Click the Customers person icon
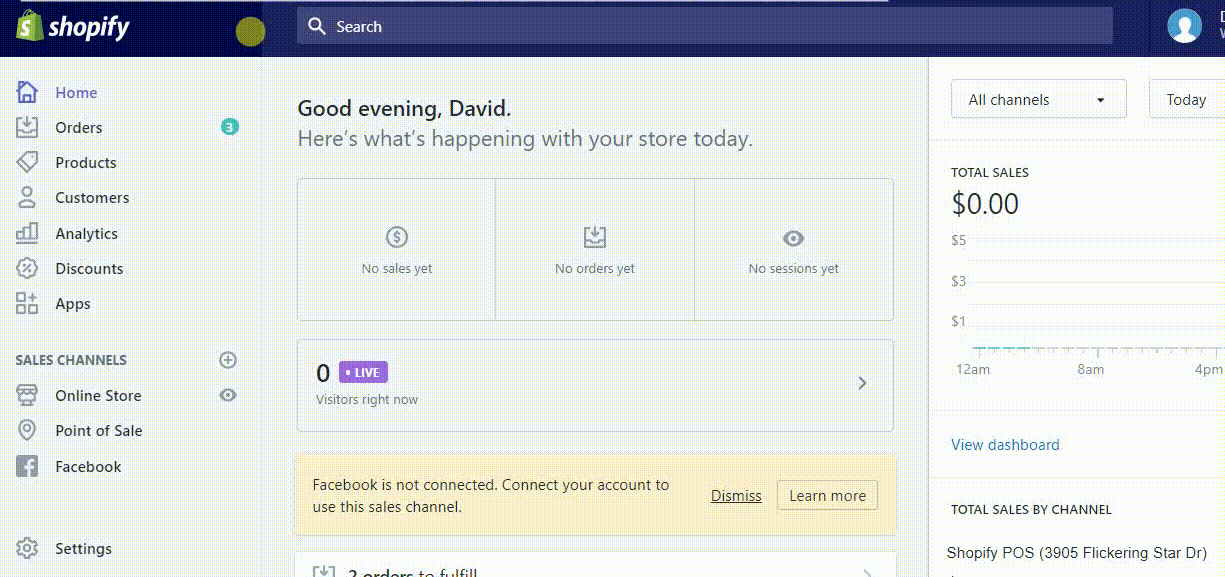The height and width of the screenshot is (577, 1225). [27, 197]
